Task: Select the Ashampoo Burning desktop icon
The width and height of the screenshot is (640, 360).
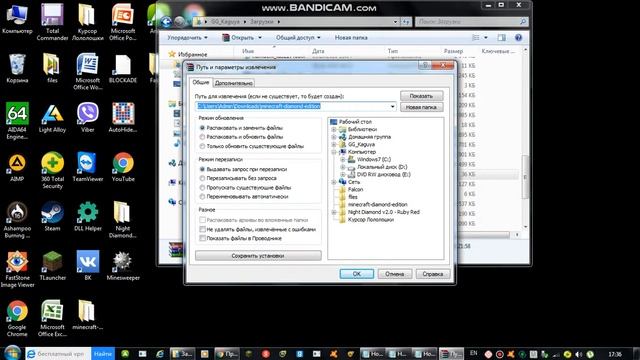Action: (17, 220)
